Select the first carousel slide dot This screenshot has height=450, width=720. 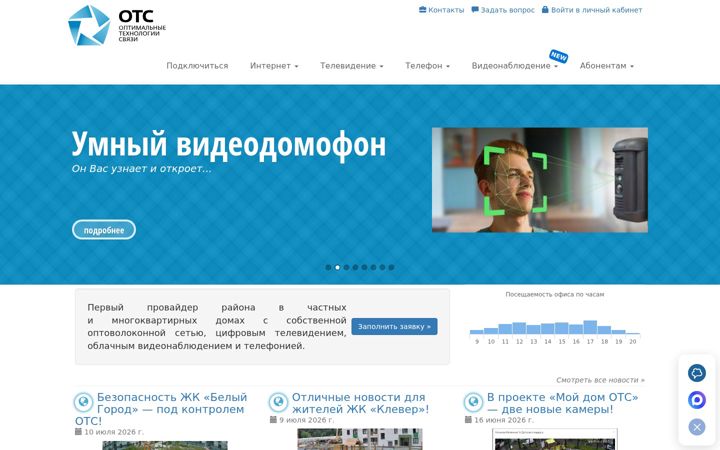point(328,267)
